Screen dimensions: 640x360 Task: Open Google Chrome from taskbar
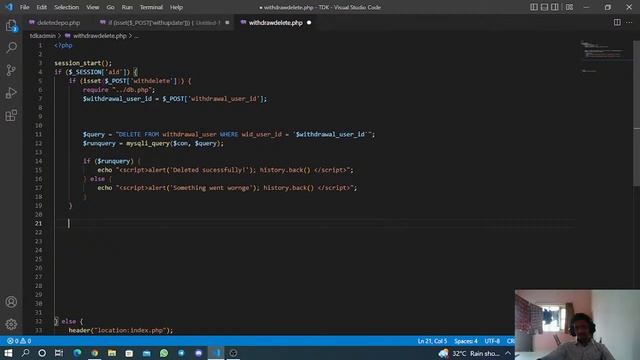[x=95, y=353]
